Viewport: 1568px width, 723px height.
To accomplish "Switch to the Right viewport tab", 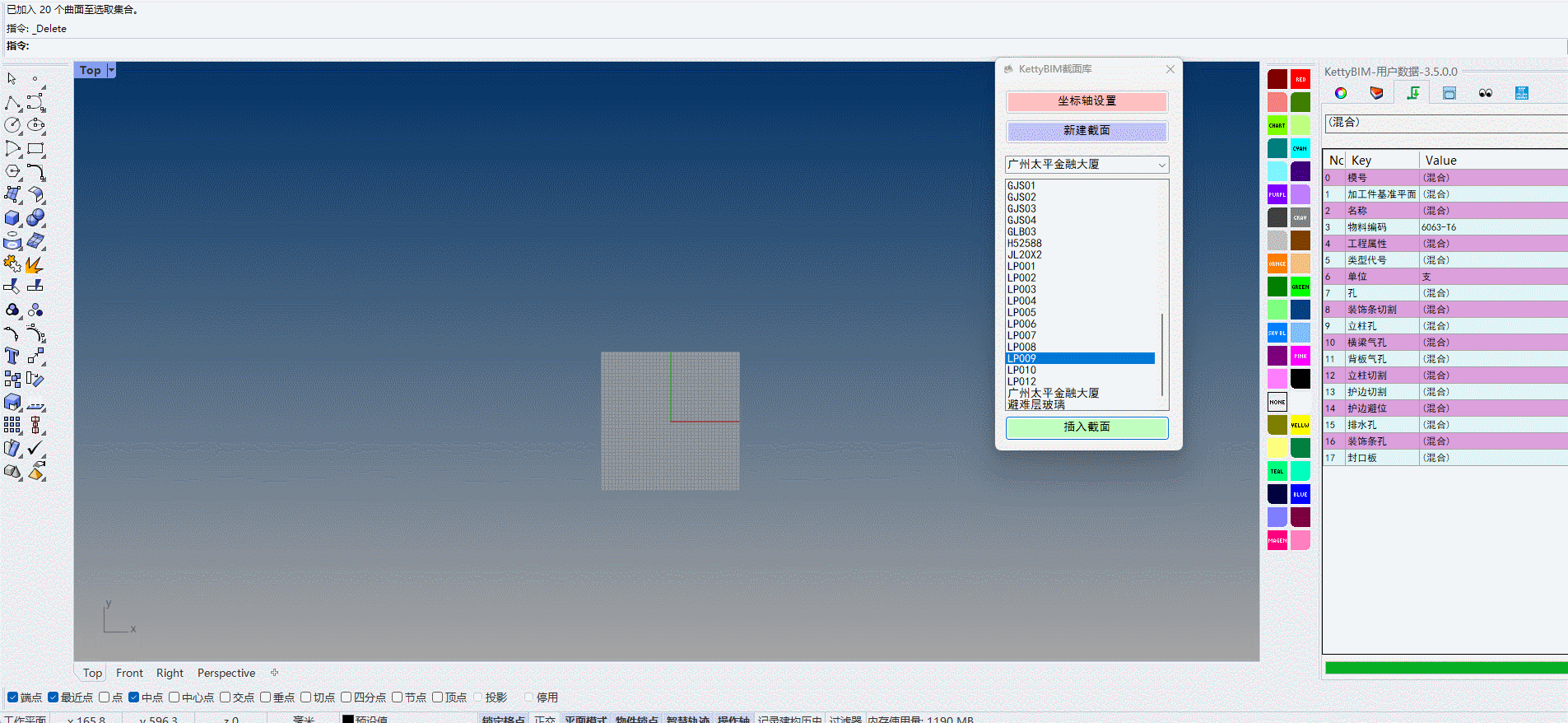I will 170,673.
